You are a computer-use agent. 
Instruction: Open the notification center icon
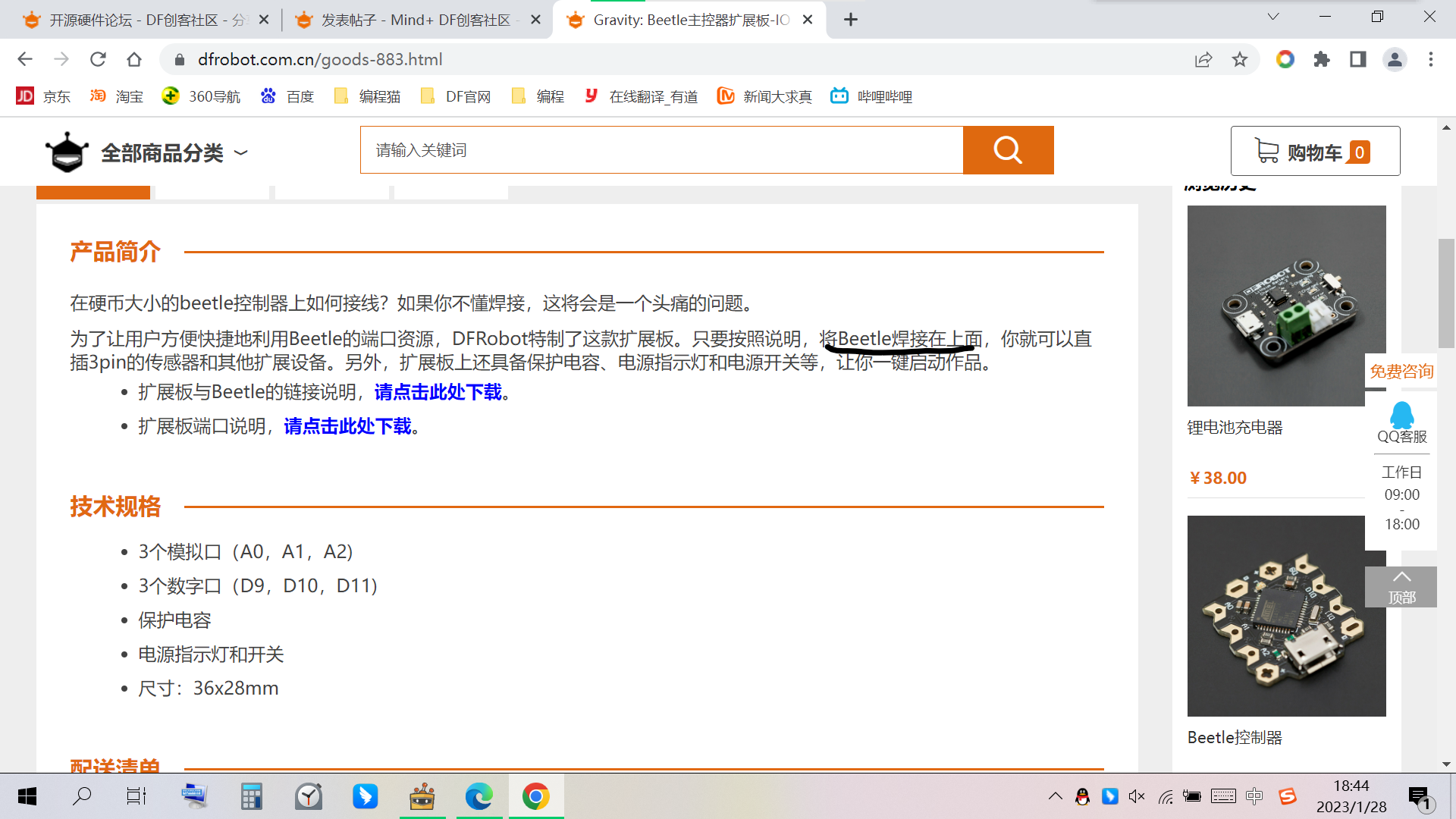pos(1419,797)
